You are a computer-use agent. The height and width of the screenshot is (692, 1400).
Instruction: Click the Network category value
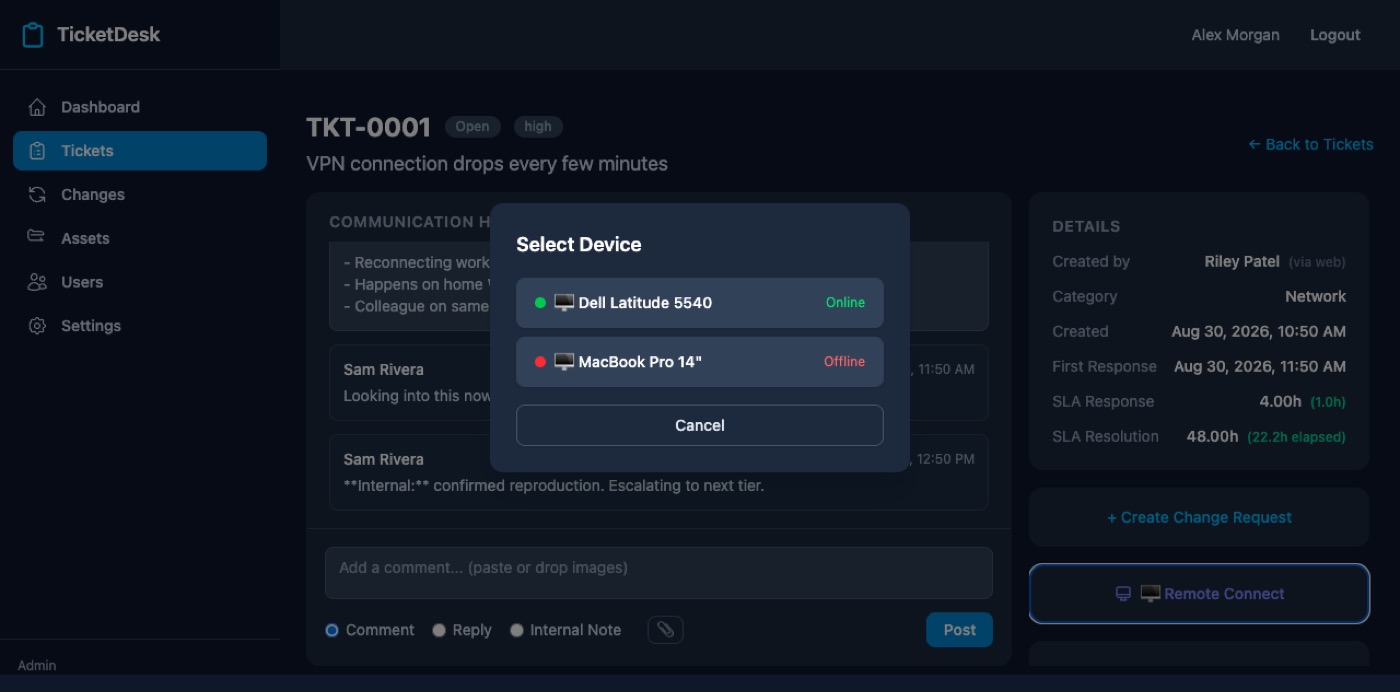tap(1315, 297)
